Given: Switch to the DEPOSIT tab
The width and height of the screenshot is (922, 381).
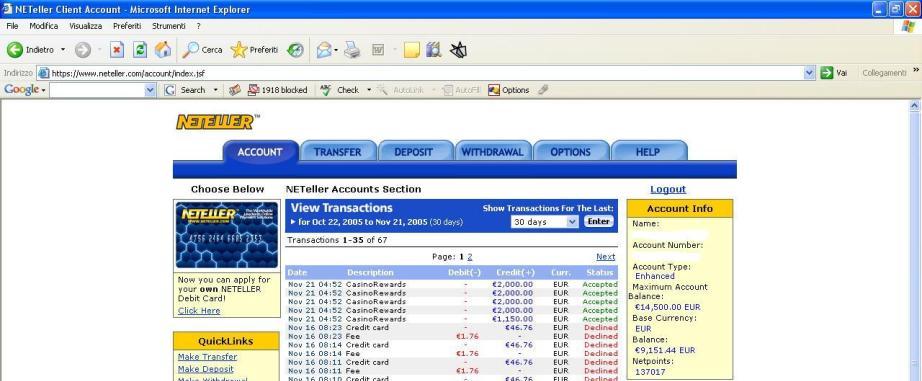Looking at the screenshot, I should [x=414, y=151].
